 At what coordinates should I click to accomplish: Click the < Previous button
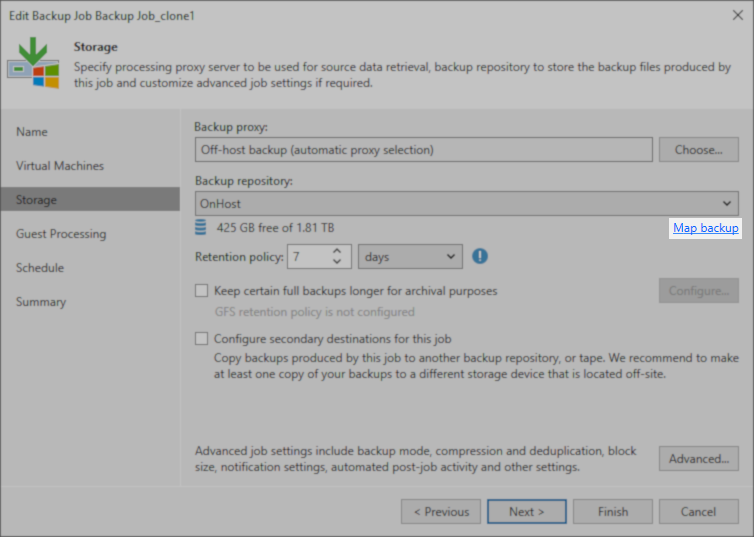coord(441,512)
